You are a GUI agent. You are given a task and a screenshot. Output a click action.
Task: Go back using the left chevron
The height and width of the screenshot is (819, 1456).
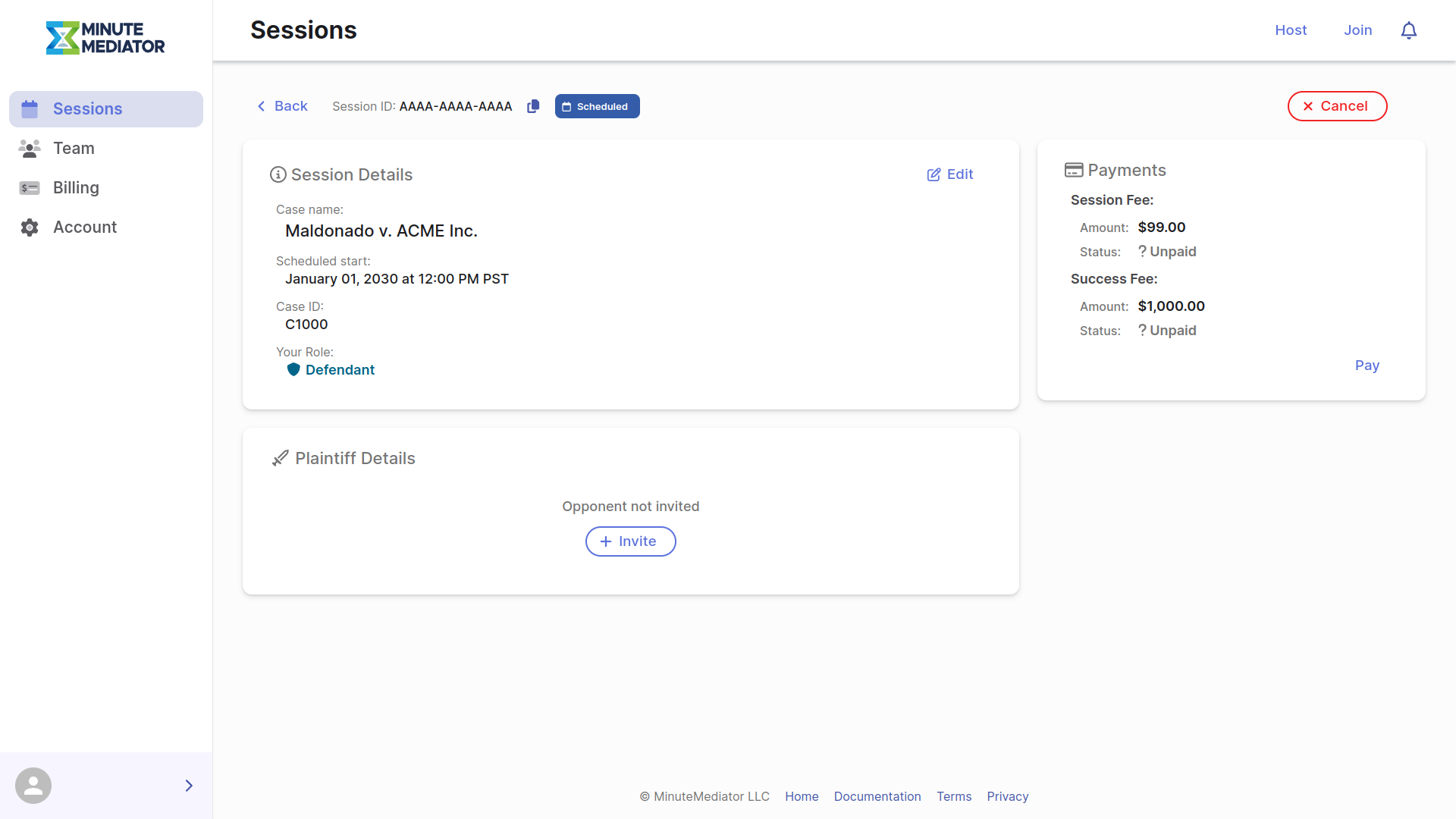[x=262, y=106]
